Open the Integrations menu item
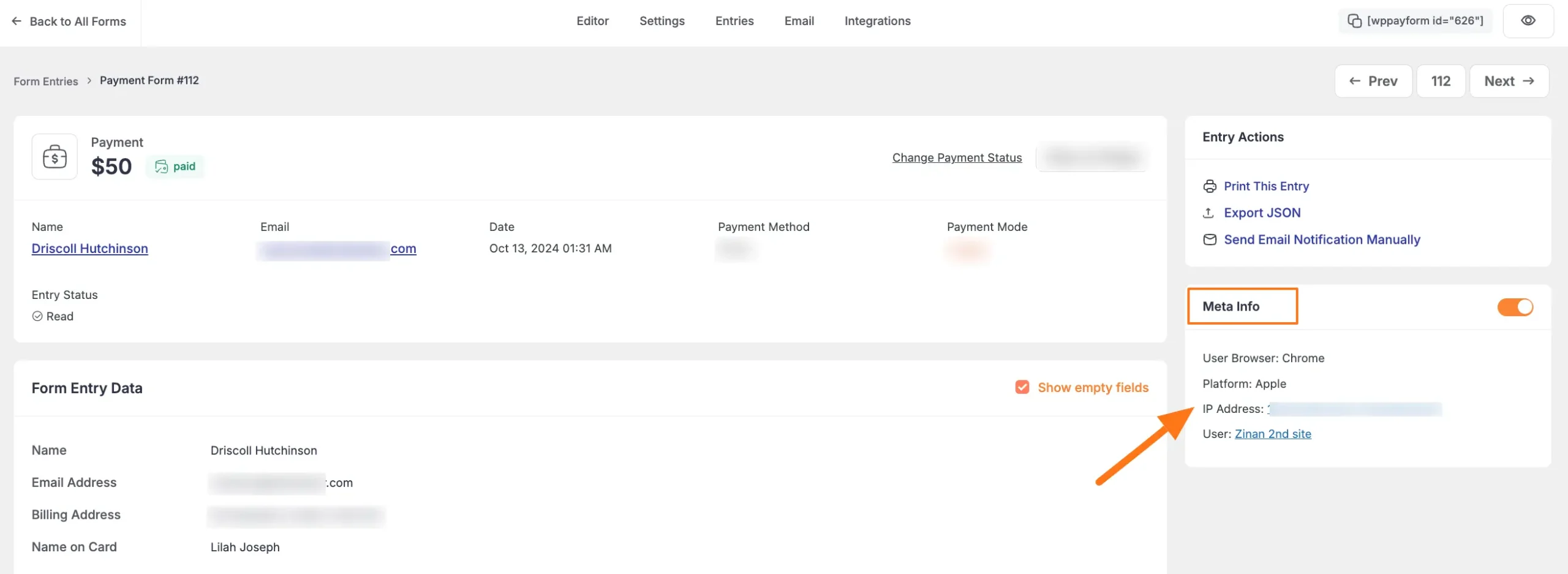 [x=877, y=20]
